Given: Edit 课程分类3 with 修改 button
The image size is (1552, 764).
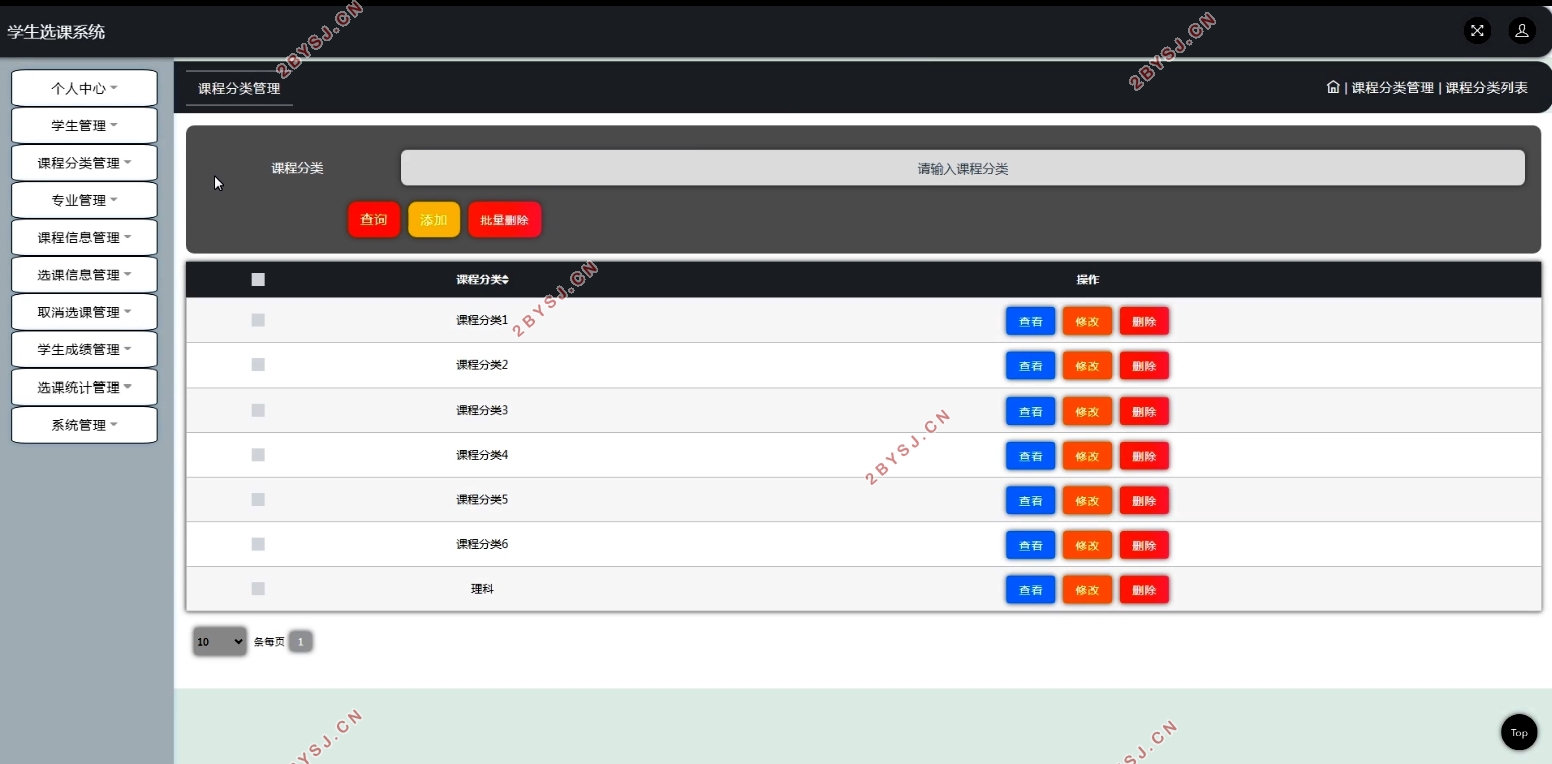Looking at the screenshot, I should click(x=1087, y=411).
